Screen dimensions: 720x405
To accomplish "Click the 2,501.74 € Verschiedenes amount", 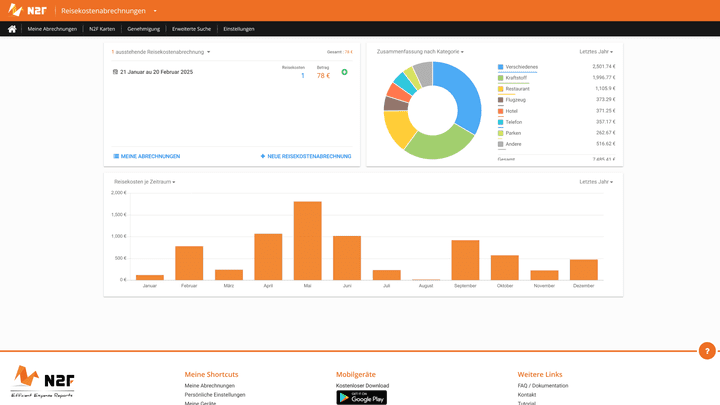I will coord(604,67).
